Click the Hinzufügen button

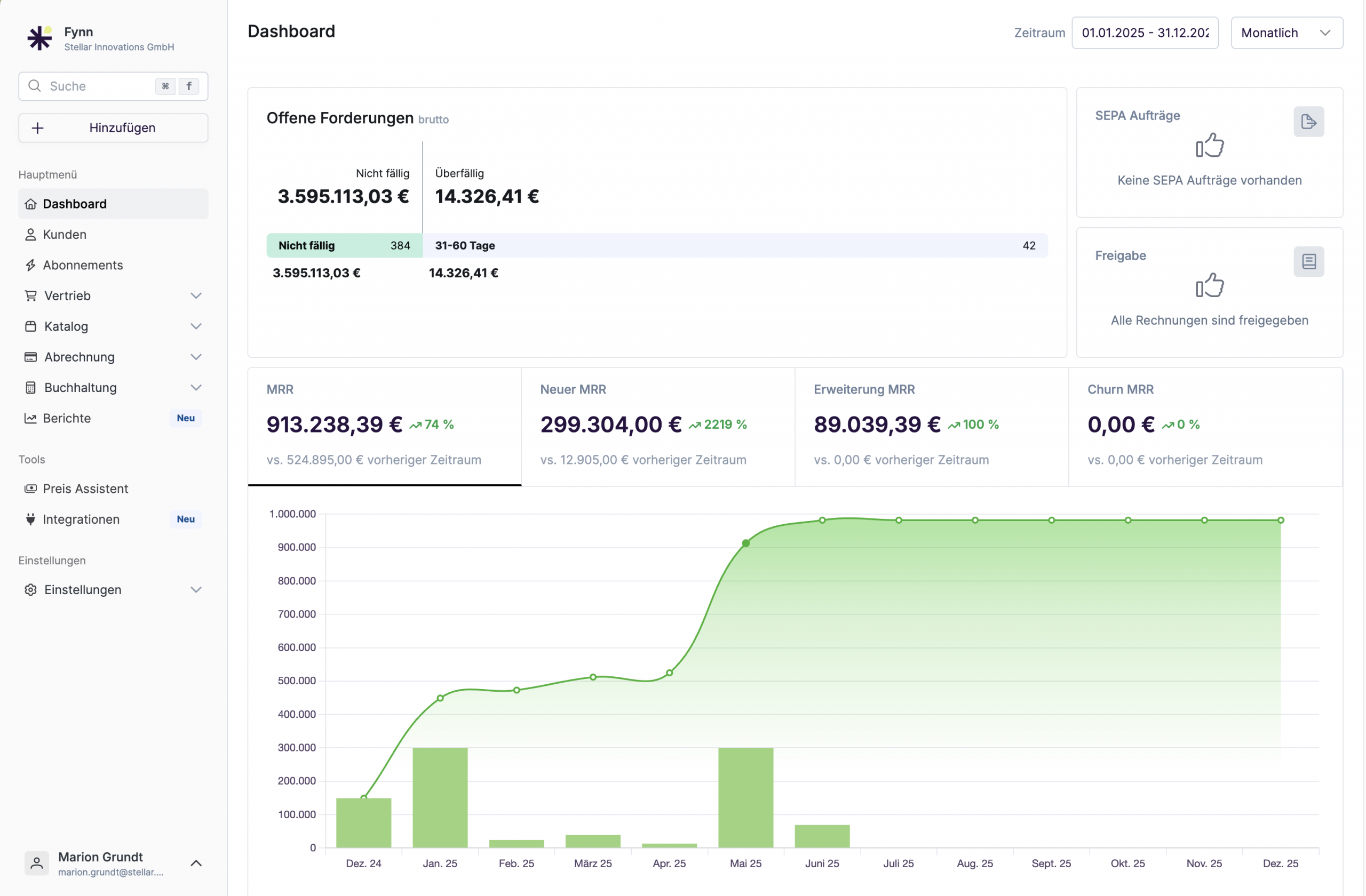coord(113,128)
